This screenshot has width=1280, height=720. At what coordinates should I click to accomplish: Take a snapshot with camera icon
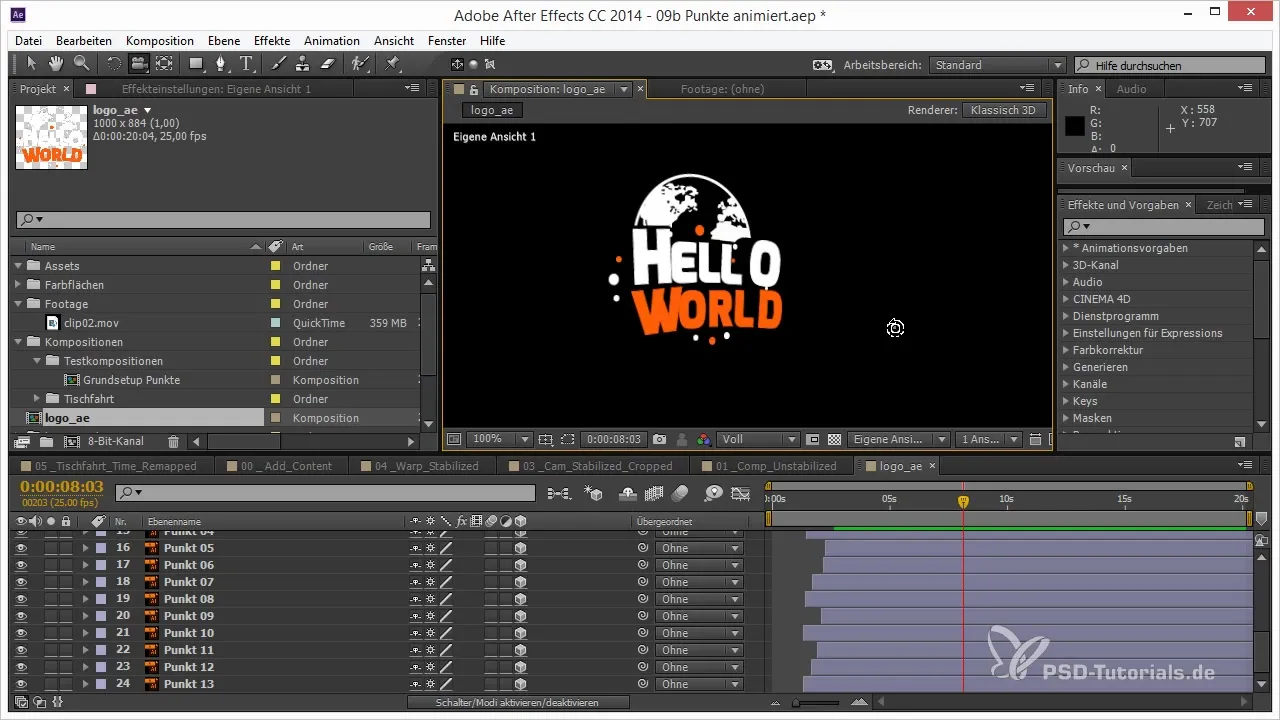click(x=659, y=439)
